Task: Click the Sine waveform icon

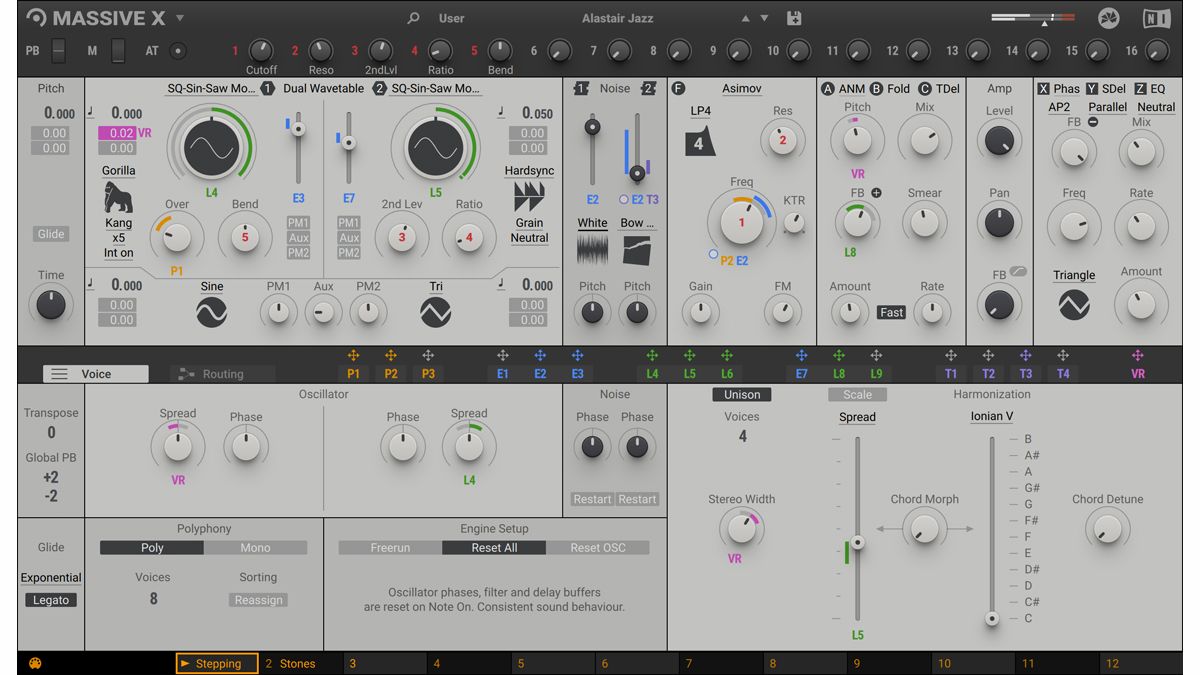Action: 212,314
